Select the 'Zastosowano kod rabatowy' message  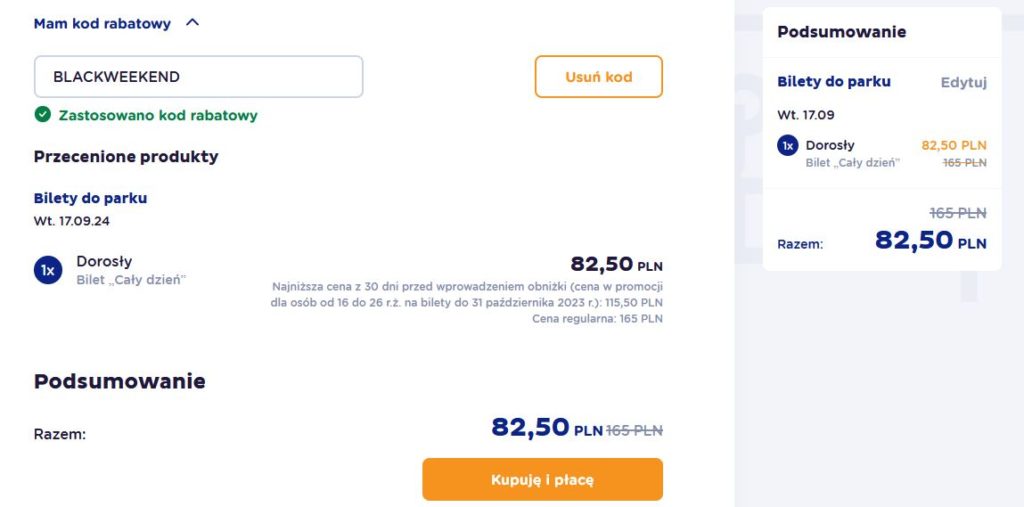pyautogui.click(x=158, y=116)
